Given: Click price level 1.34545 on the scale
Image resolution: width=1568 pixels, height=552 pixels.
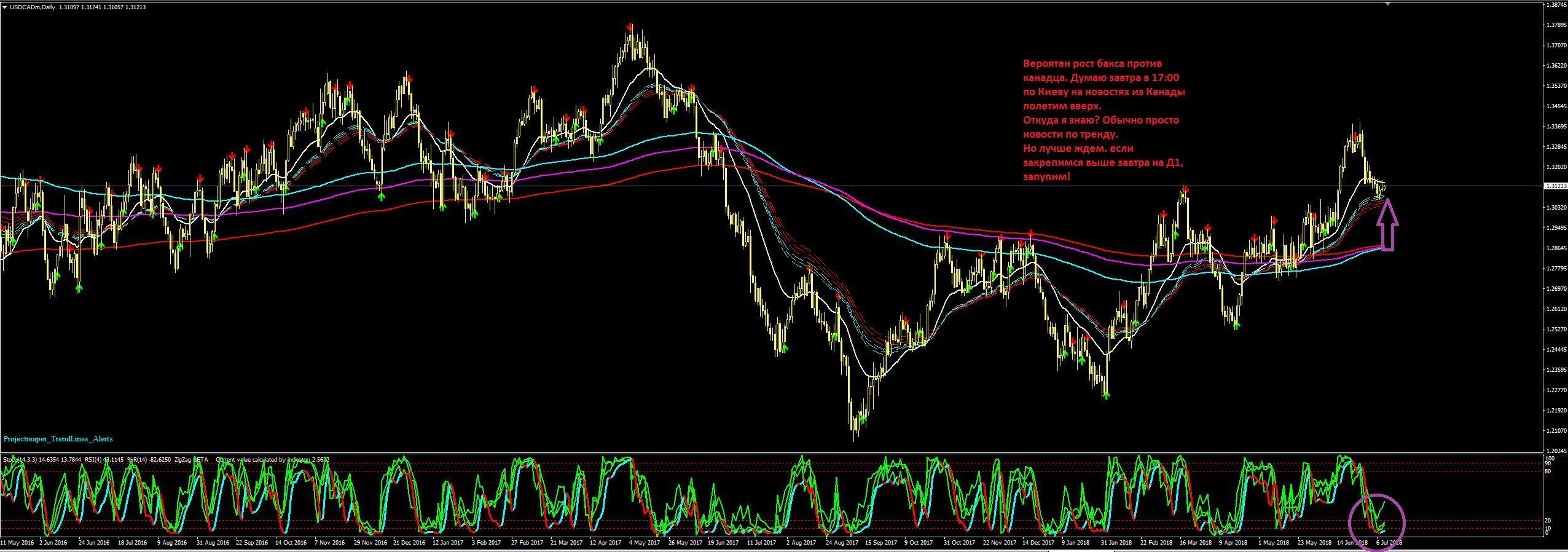Looking at the screenshot, I should [1556, 106].
